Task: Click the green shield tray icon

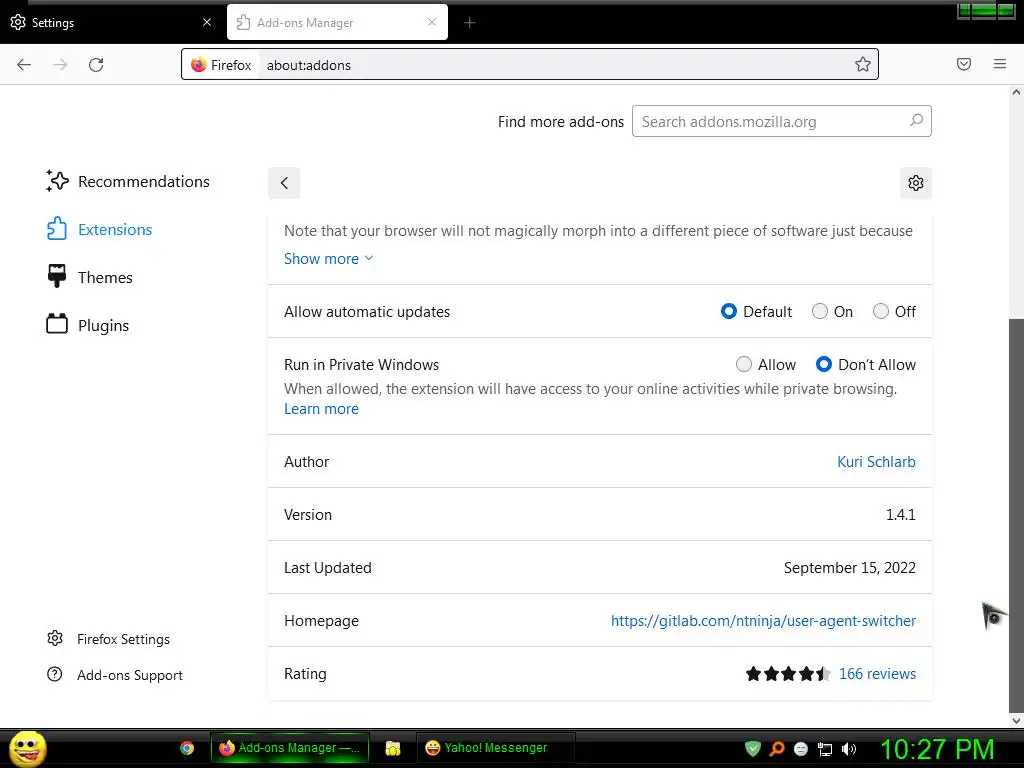Action: 753,748
